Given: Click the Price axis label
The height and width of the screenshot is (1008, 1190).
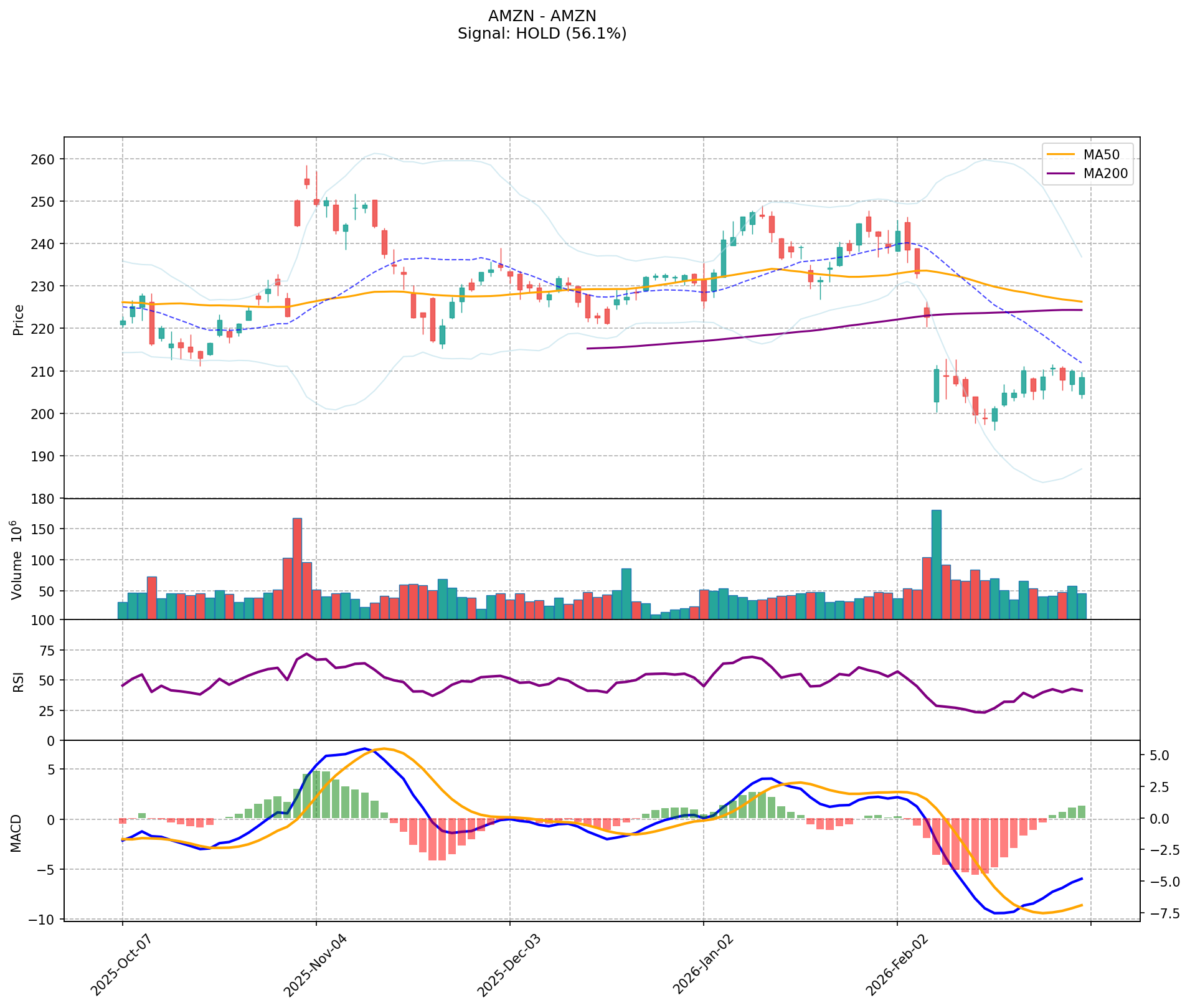Looking at the screenshot, I should coord(19,320).
